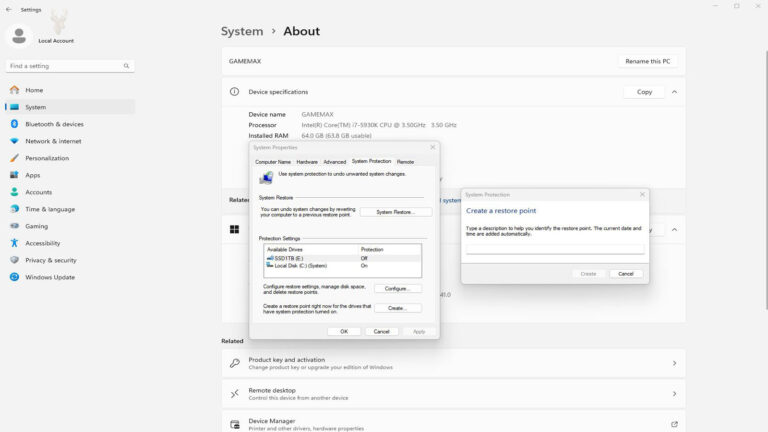Image resolution: width=768 pixels, height=432 pixels.
Task: Select the SSD1TB (E:) drive row
Action: 342,258
